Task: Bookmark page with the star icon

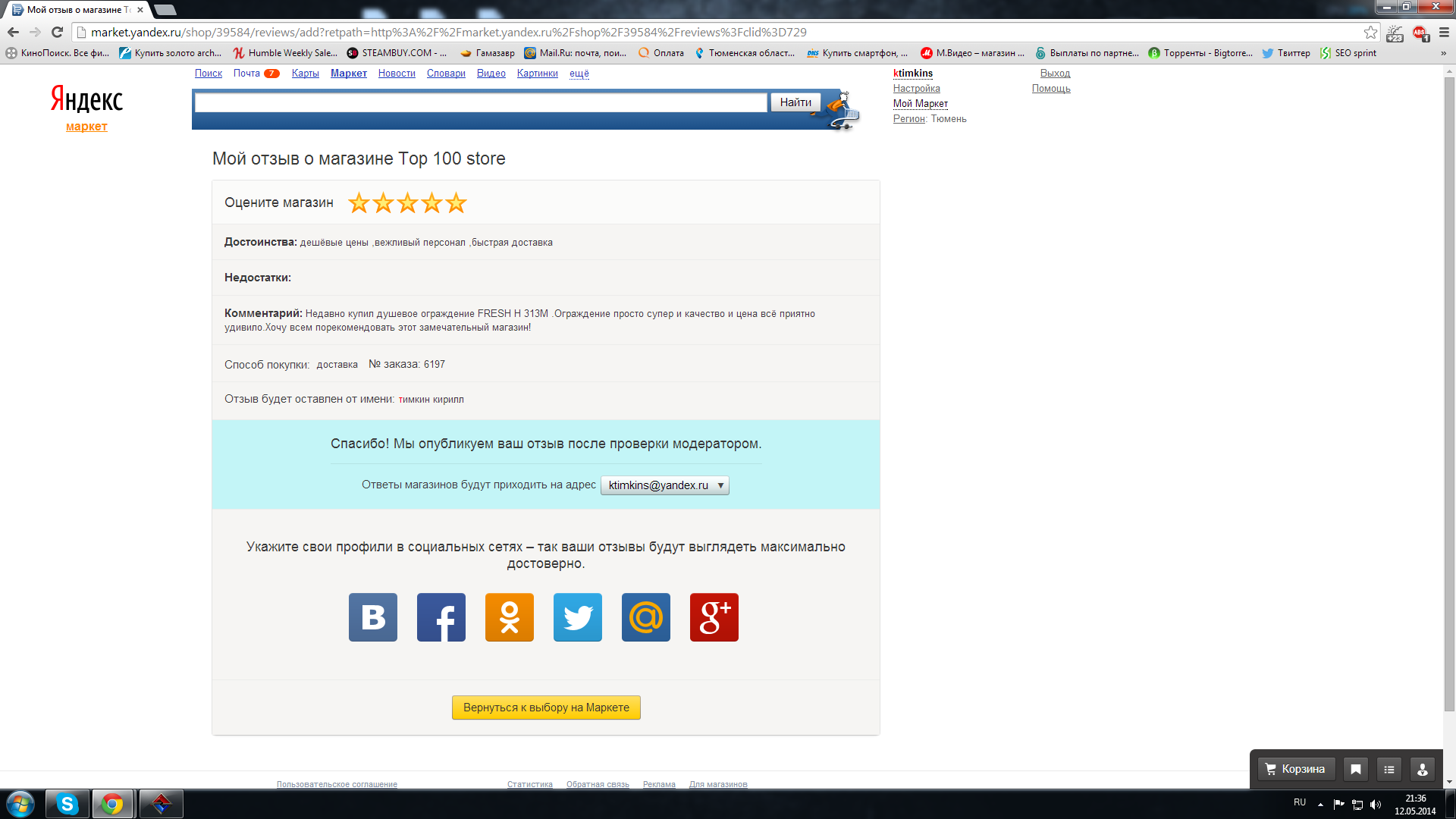Action: tap(1370, 32)
